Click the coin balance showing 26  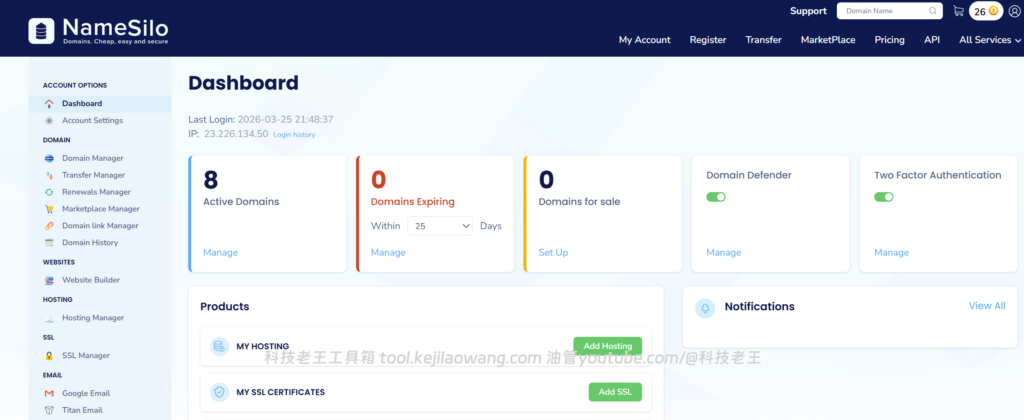(985, 11)
